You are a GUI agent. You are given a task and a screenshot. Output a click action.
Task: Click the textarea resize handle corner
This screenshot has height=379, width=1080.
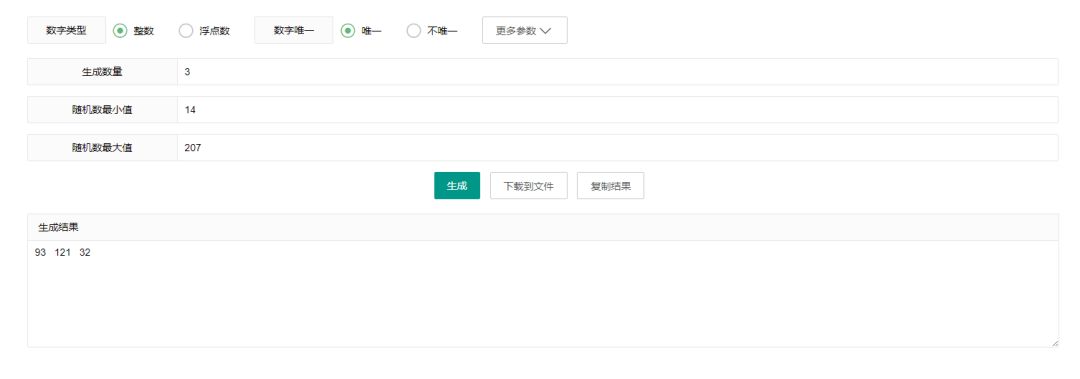click(x=1054, y=342)
